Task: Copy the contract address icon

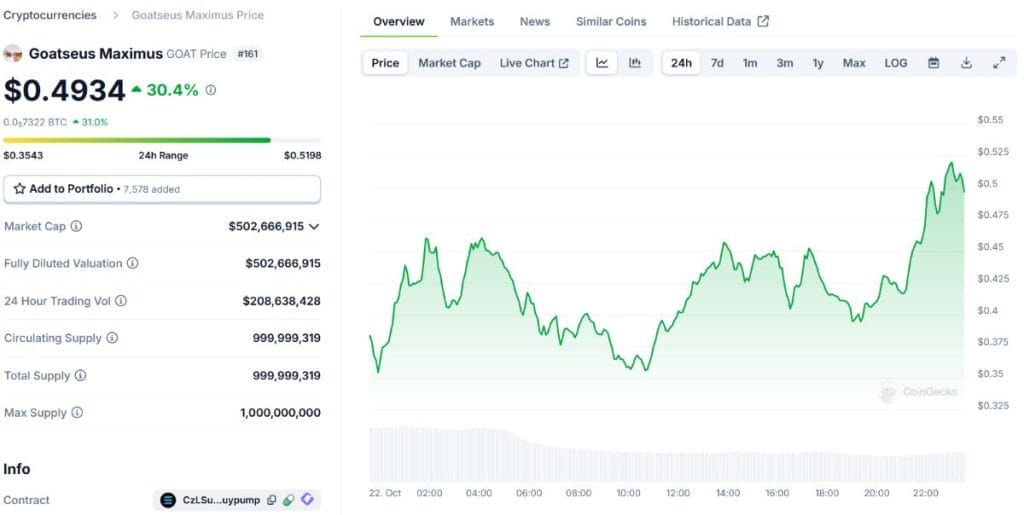Action: coord(272,500)
